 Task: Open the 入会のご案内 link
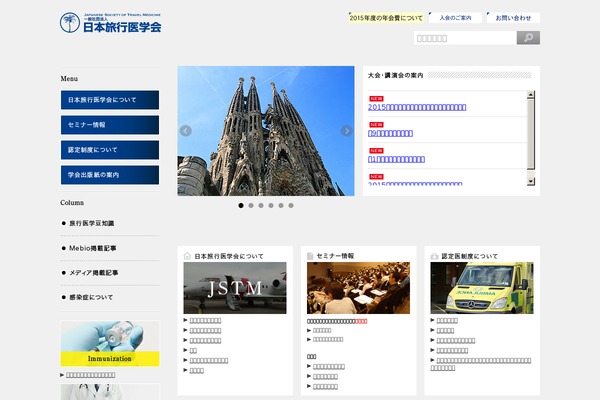(455, 18)
